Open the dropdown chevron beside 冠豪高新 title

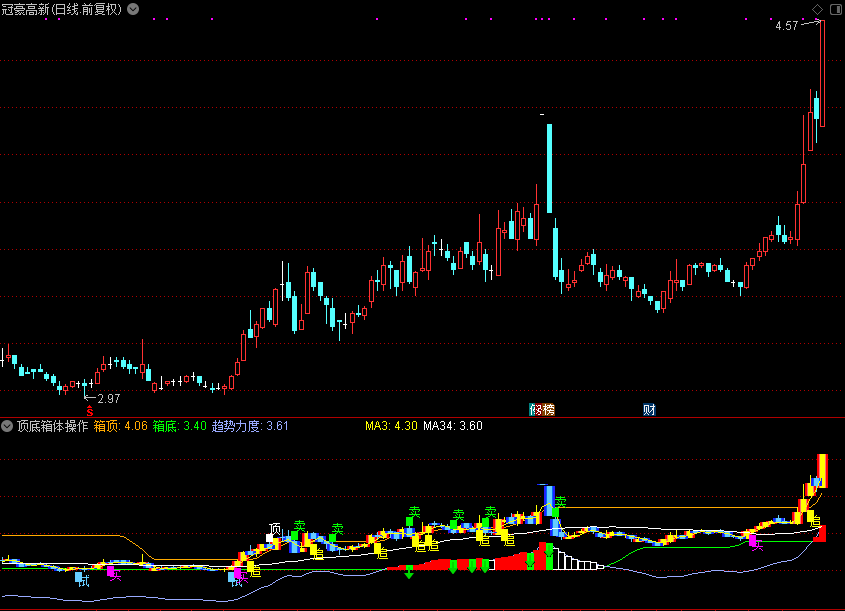coord(133,9)
